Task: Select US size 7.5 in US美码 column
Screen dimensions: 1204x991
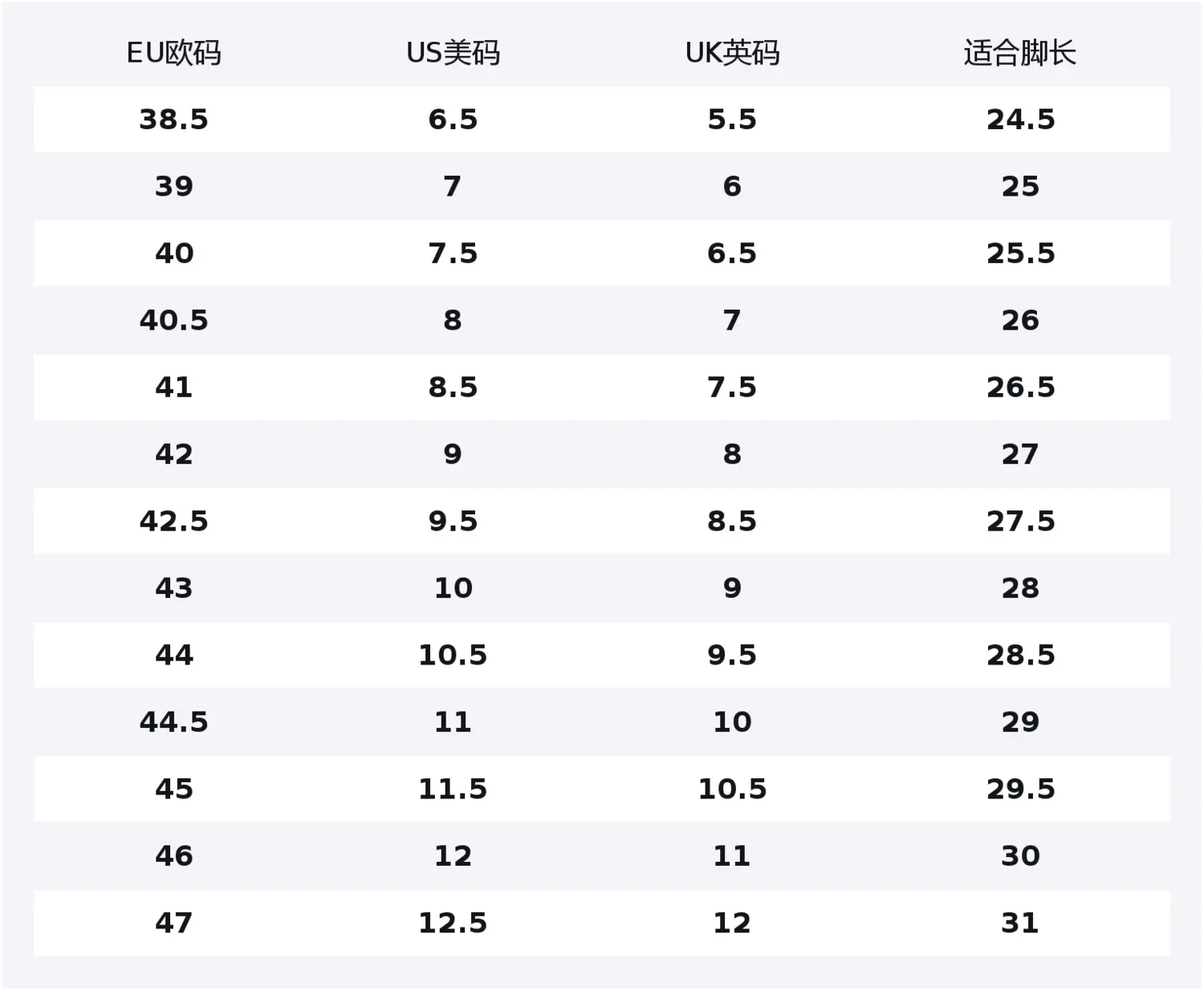Action: [453, 254]
